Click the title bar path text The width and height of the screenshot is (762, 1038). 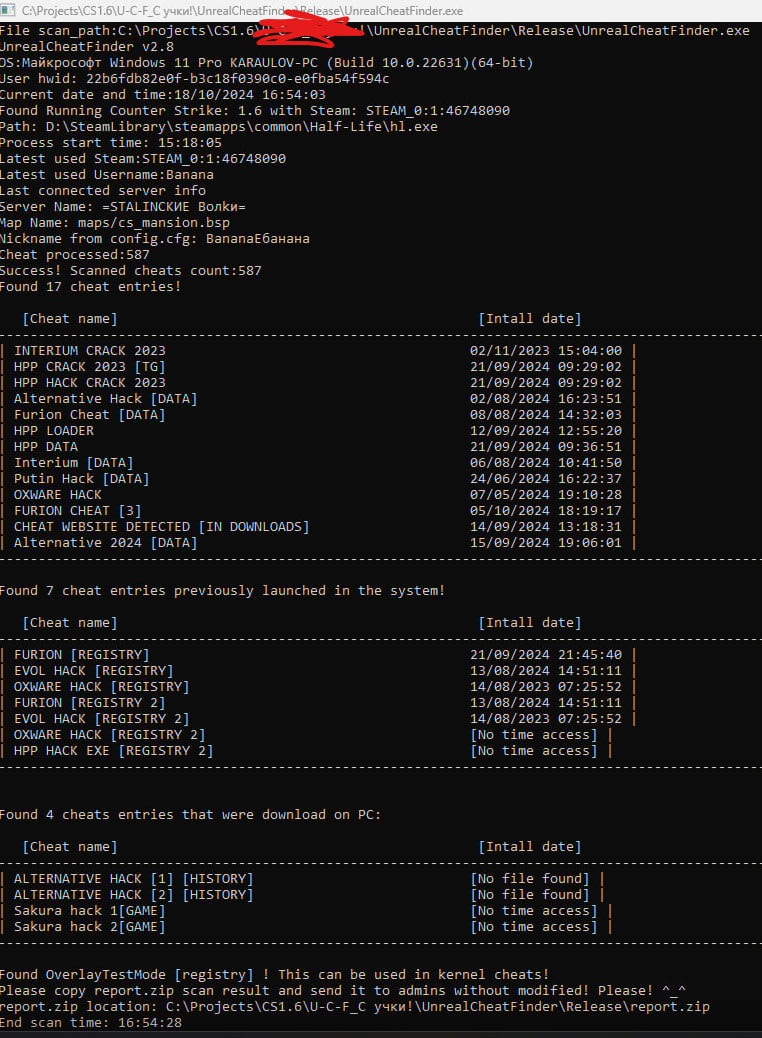(242, 11)
